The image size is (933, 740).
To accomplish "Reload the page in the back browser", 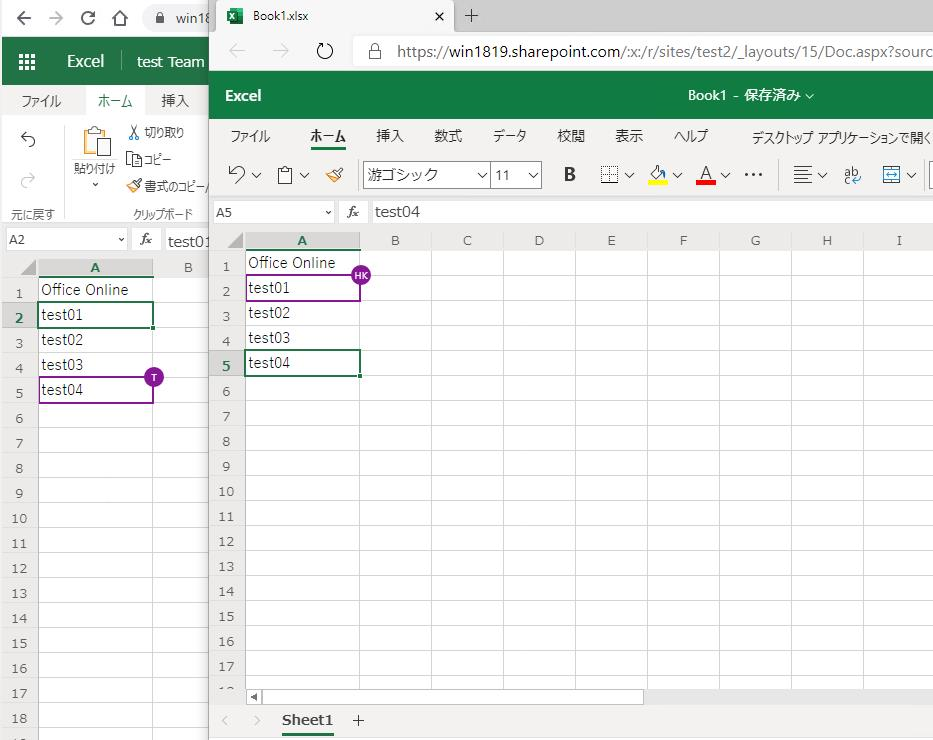I will (x=88, y=18).
